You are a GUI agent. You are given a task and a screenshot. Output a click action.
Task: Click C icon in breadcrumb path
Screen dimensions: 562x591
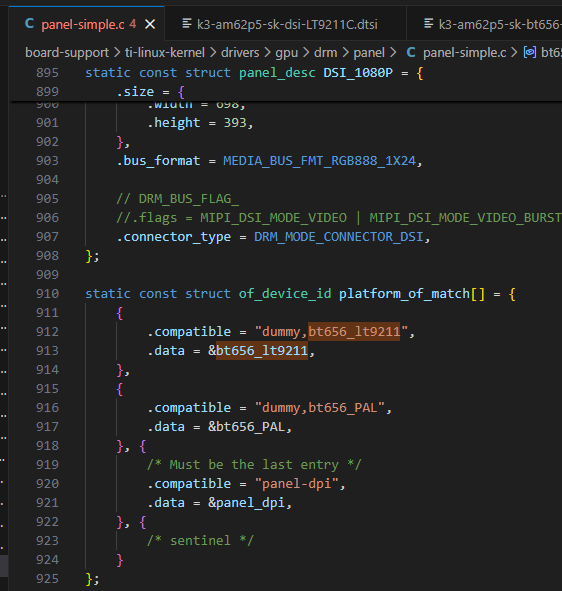point(411,52)
